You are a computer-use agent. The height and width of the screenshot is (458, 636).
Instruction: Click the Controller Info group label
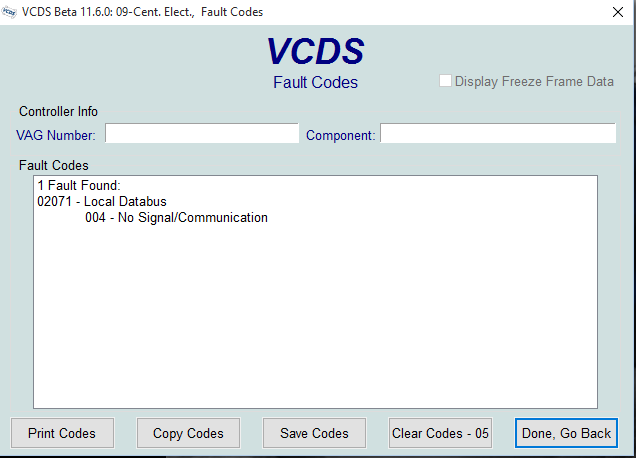(x=58, y=112)
